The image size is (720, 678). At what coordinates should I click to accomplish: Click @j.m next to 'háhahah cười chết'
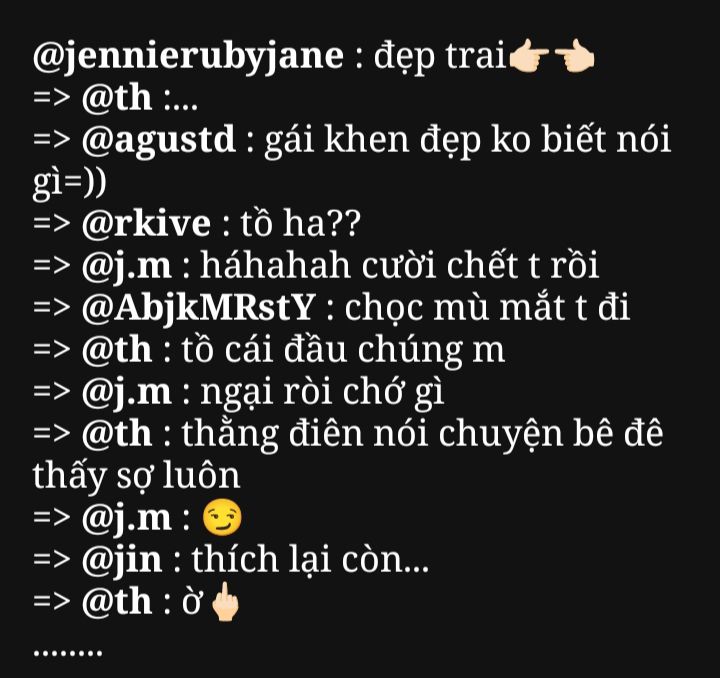coord(126,266)
